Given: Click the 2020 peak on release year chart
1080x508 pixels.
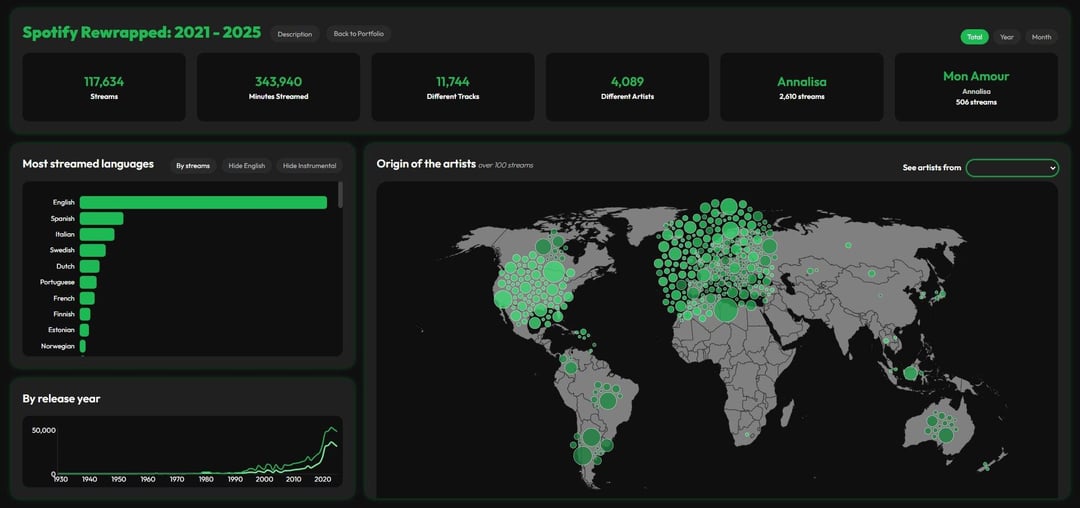Looking at the screenshot, I should (x=331, y=429).
